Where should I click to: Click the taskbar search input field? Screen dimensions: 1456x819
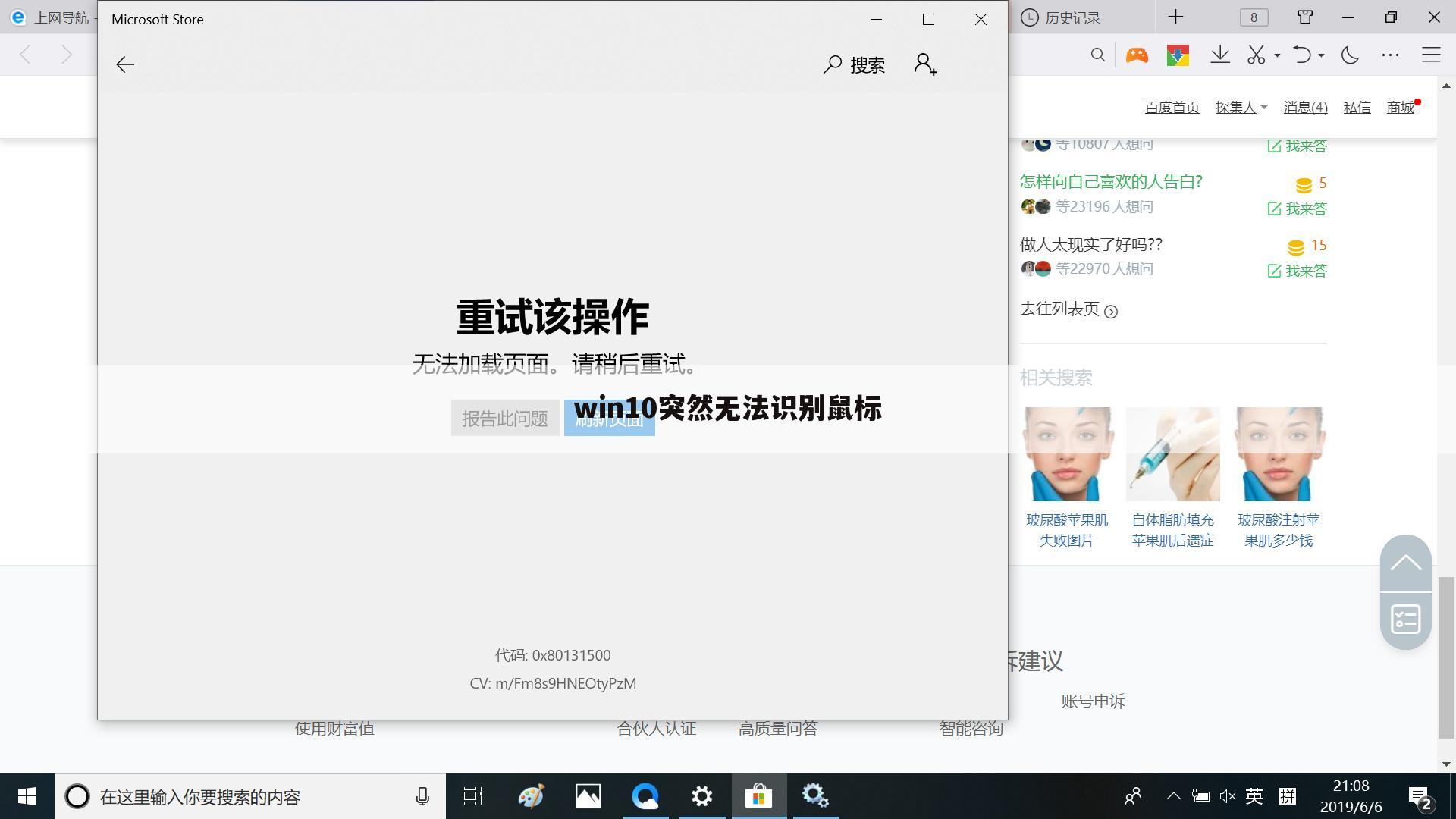250,796
